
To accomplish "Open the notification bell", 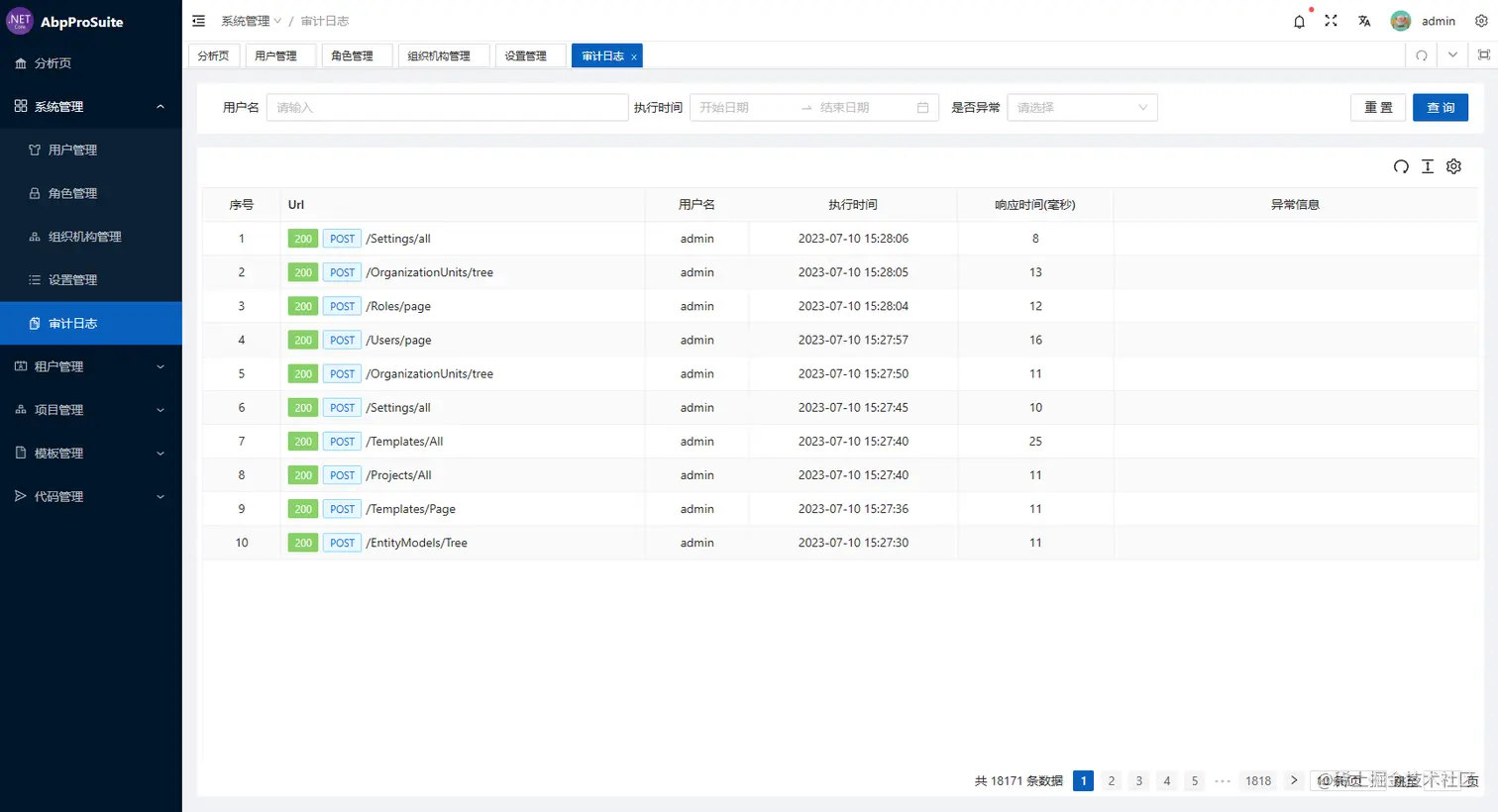I will (x=1299, y=21).
